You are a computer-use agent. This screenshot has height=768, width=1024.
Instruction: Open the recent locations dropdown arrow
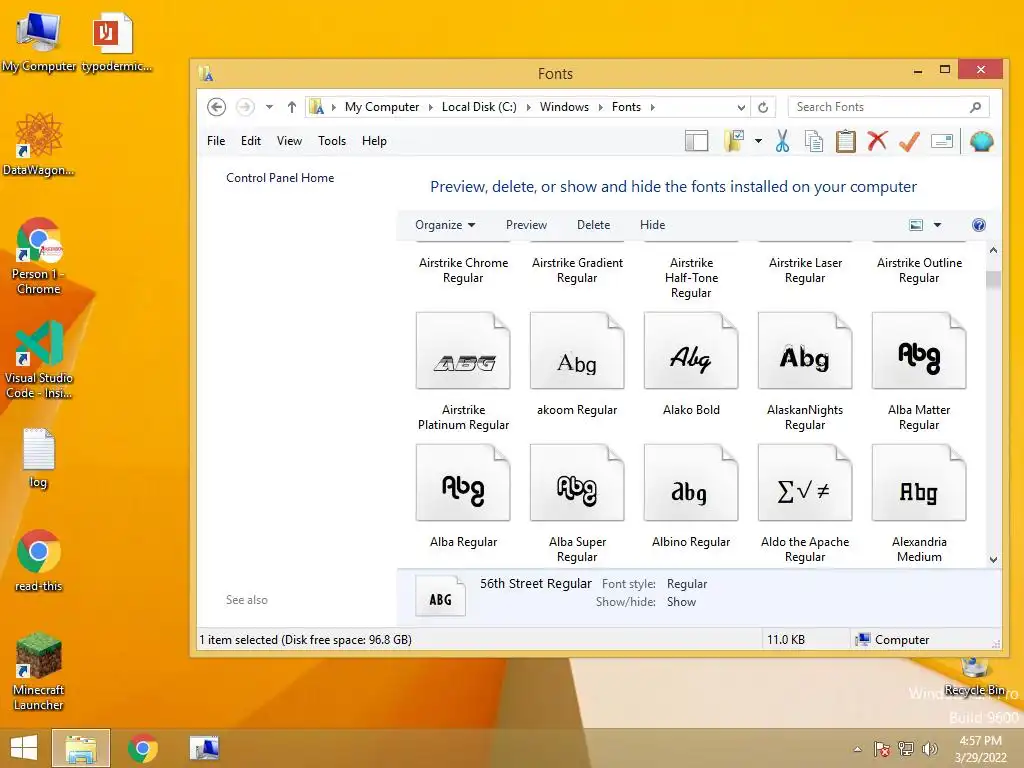click(269, 107)
